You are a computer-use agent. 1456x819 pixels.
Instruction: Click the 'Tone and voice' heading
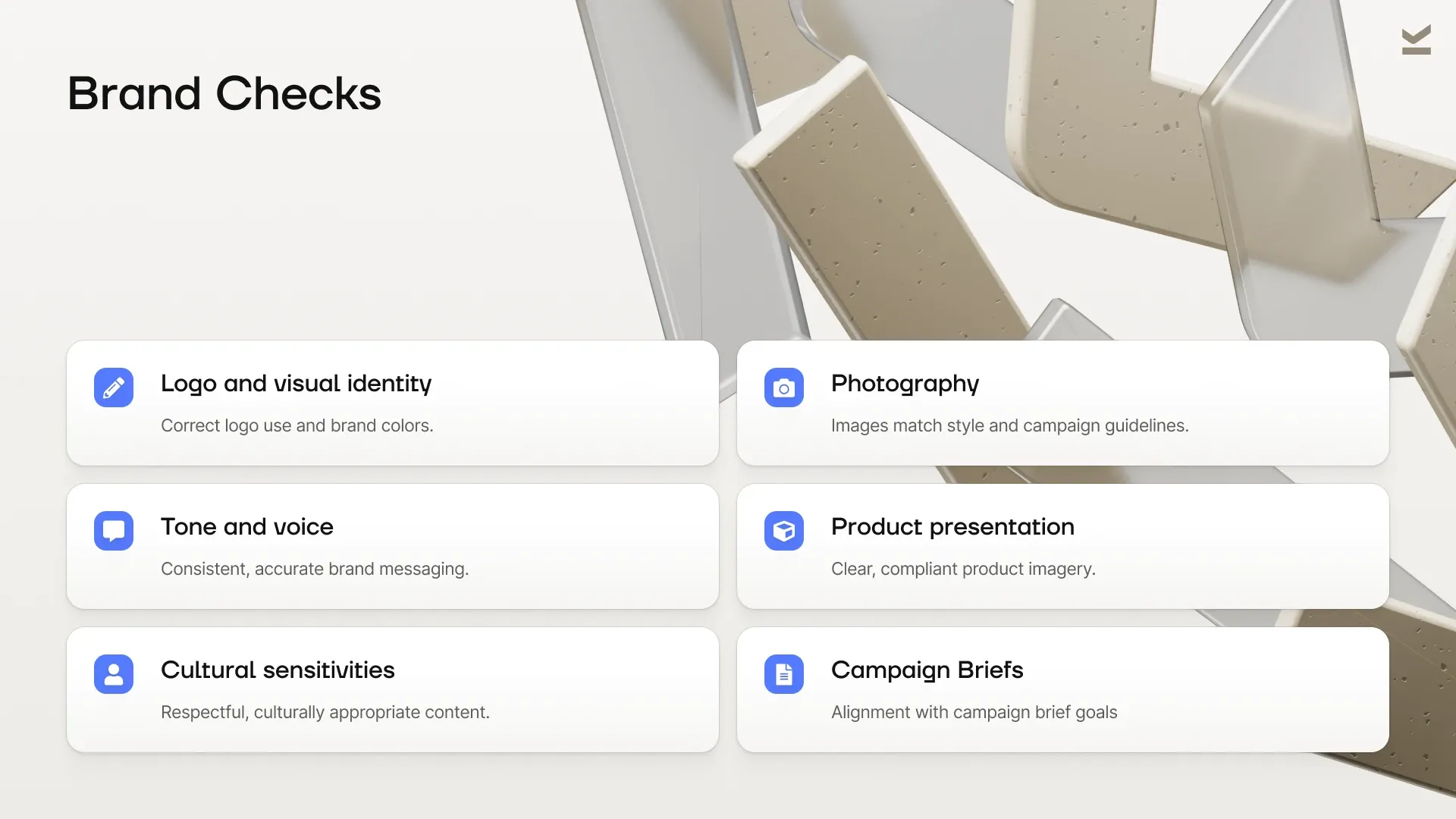(x=247, y=526)
